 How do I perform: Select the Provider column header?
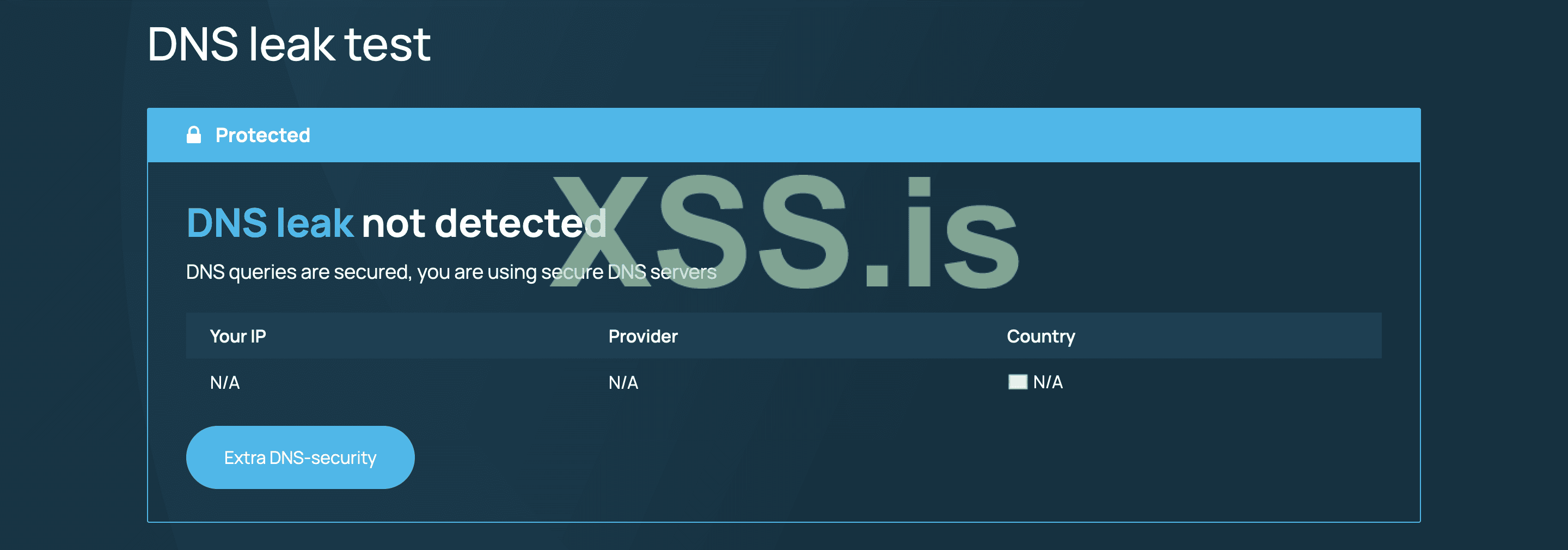click(643, 336)
